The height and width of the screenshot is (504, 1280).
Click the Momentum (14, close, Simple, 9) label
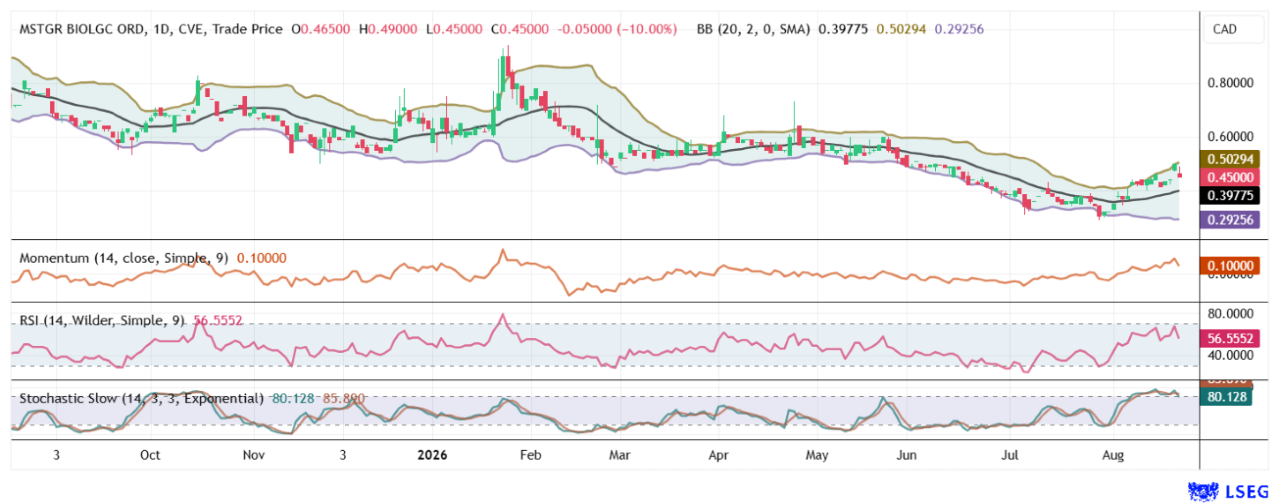pyautogui.click(x=124, y=258)
